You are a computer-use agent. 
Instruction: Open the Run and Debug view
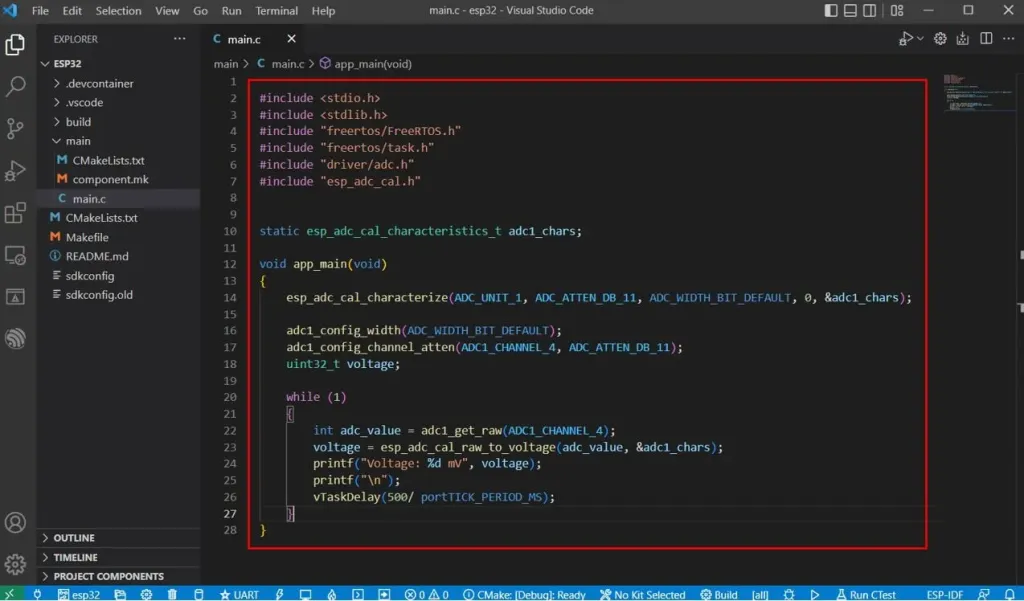[15, 171]
